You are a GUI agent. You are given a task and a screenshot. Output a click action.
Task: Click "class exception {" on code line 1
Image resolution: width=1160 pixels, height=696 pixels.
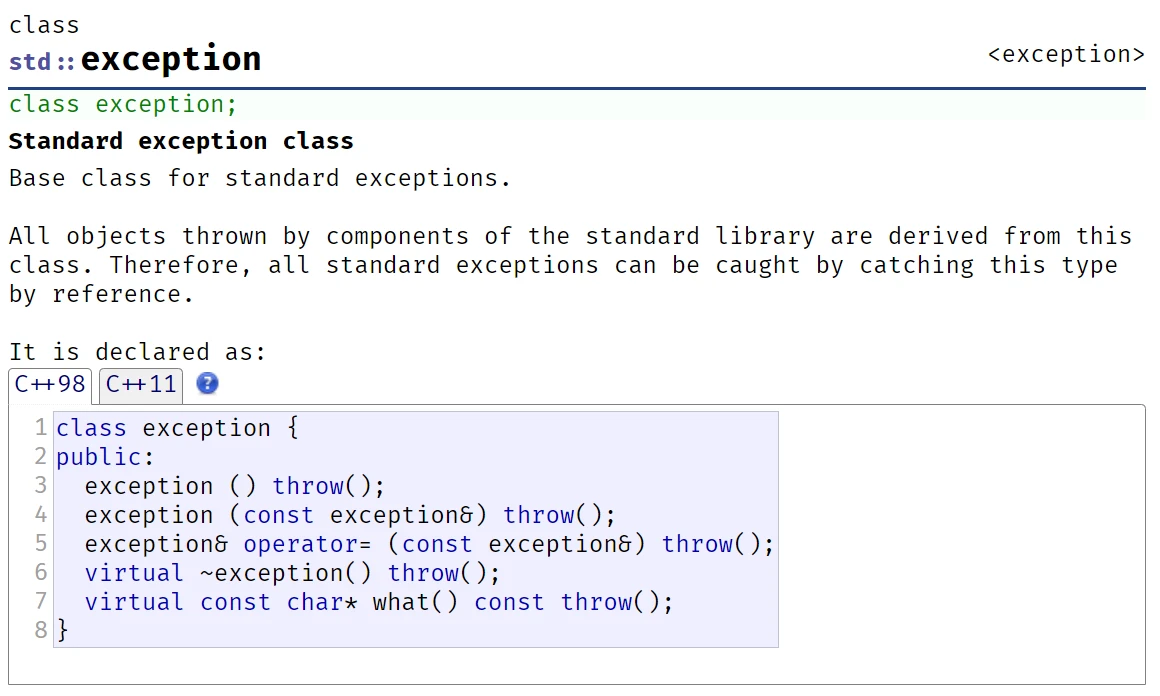coord(177,428)
